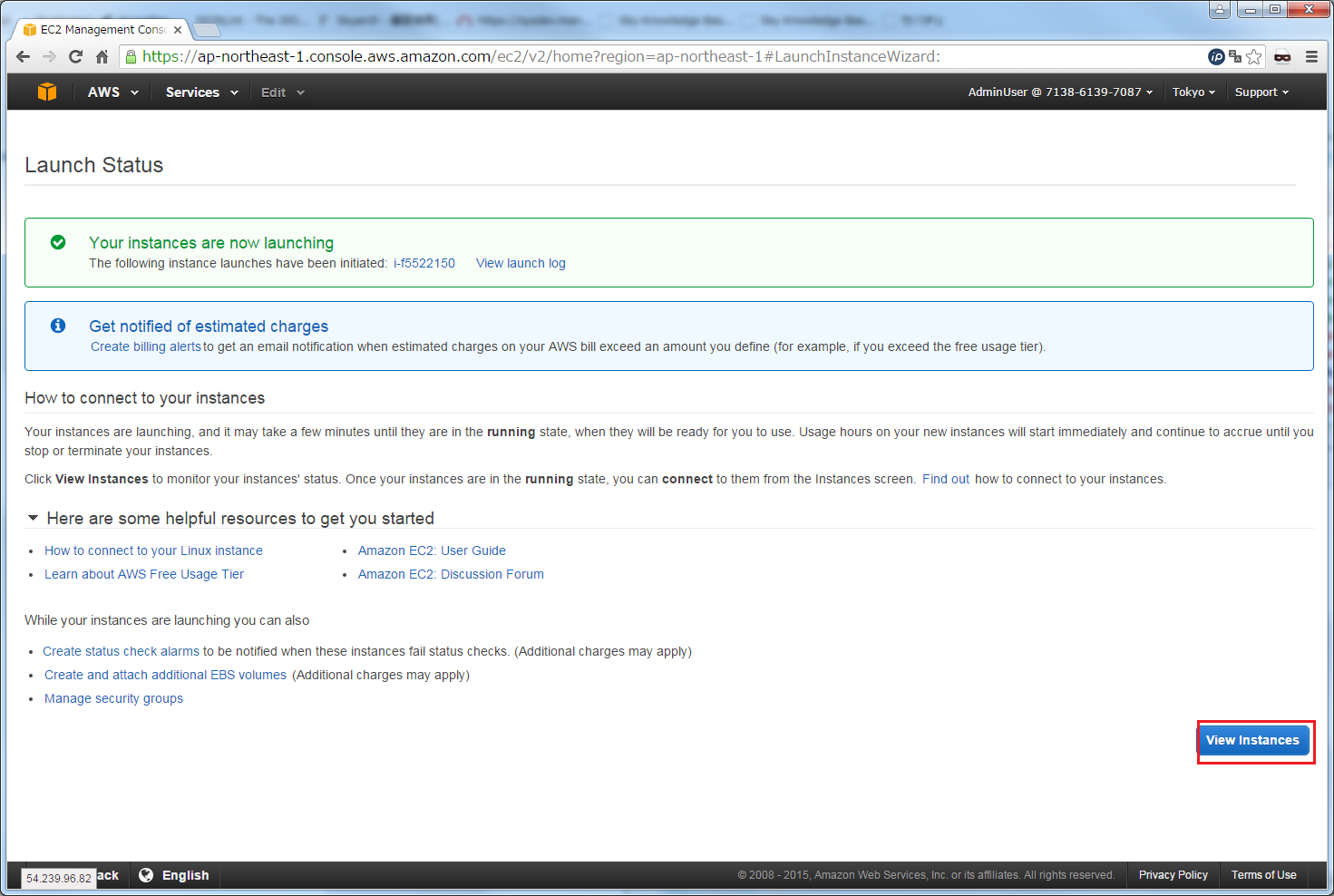
Task: Open the AdminUser account dropdown
Action: tap(1060, 92)
